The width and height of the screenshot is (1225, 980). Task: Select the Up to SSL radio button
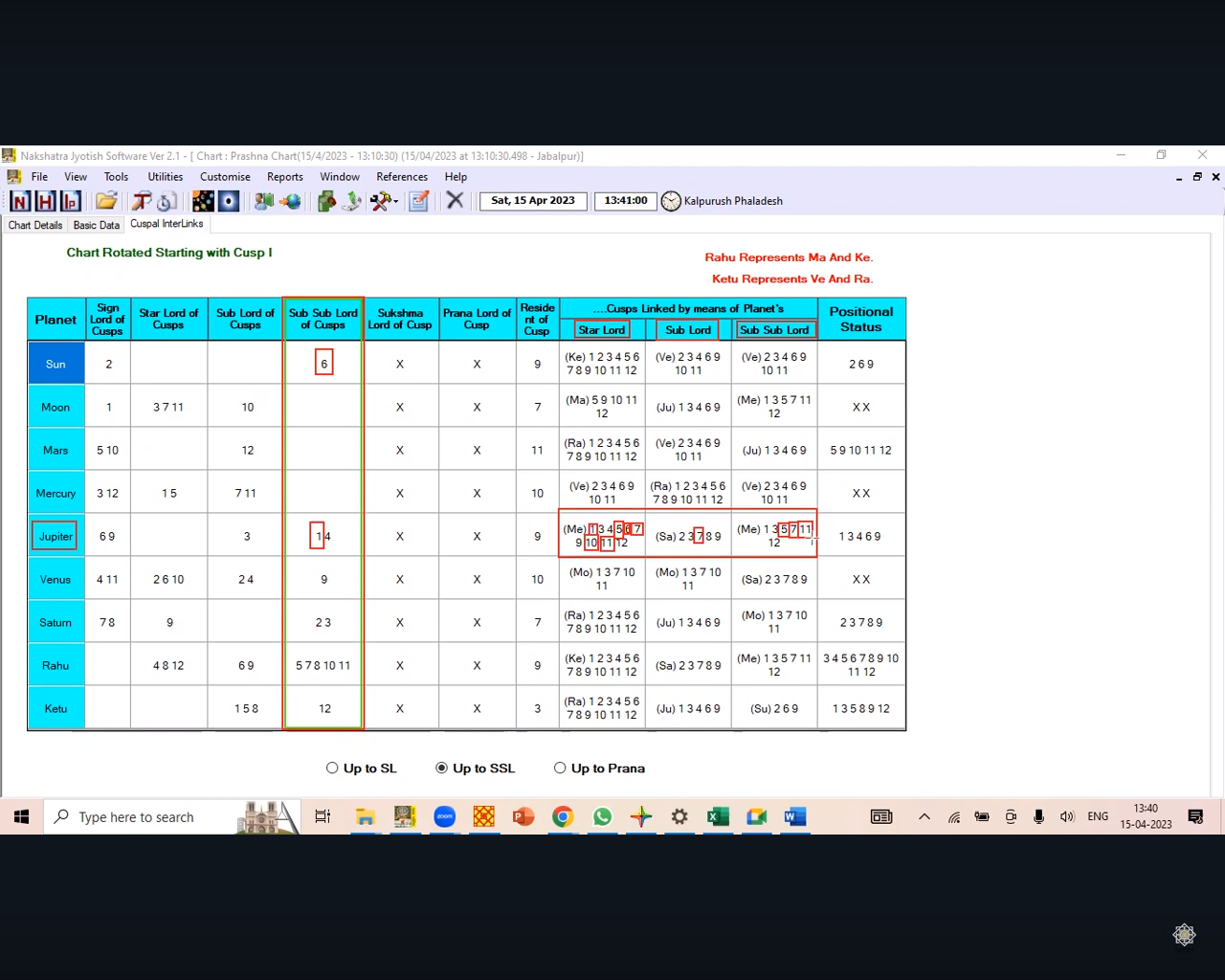[x=441, y=768]
